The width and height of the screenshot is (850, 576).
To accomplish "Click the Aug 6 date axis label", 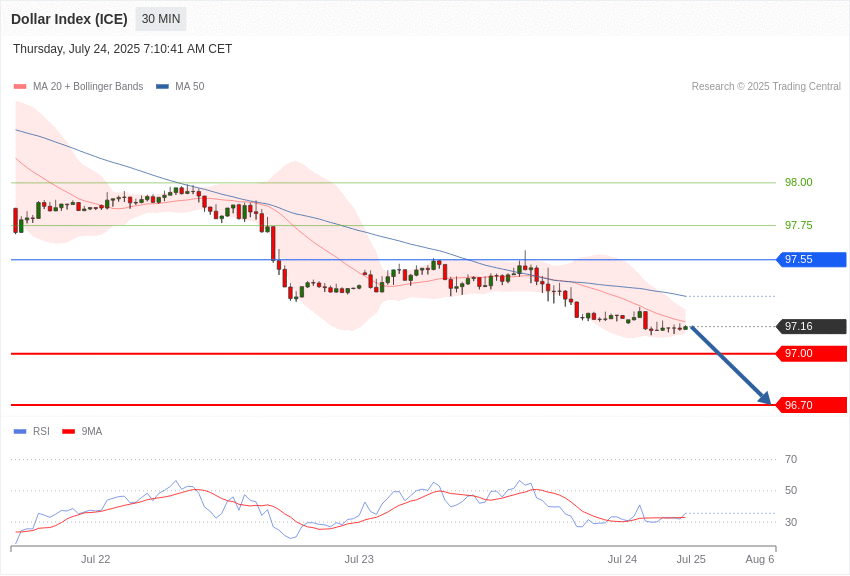I will [x=760, y=559].
